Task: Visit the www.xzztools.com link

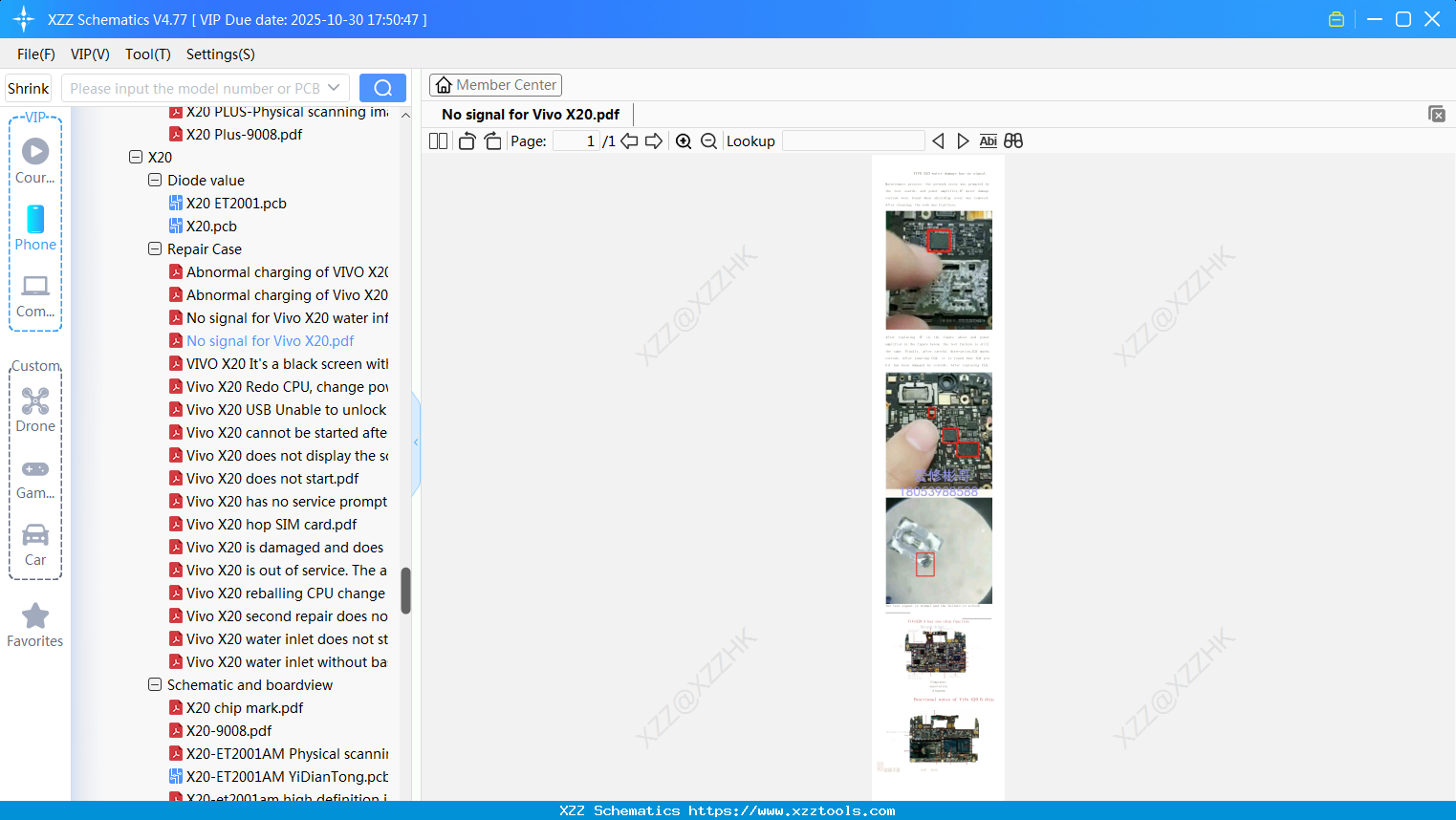Action: 792,810
